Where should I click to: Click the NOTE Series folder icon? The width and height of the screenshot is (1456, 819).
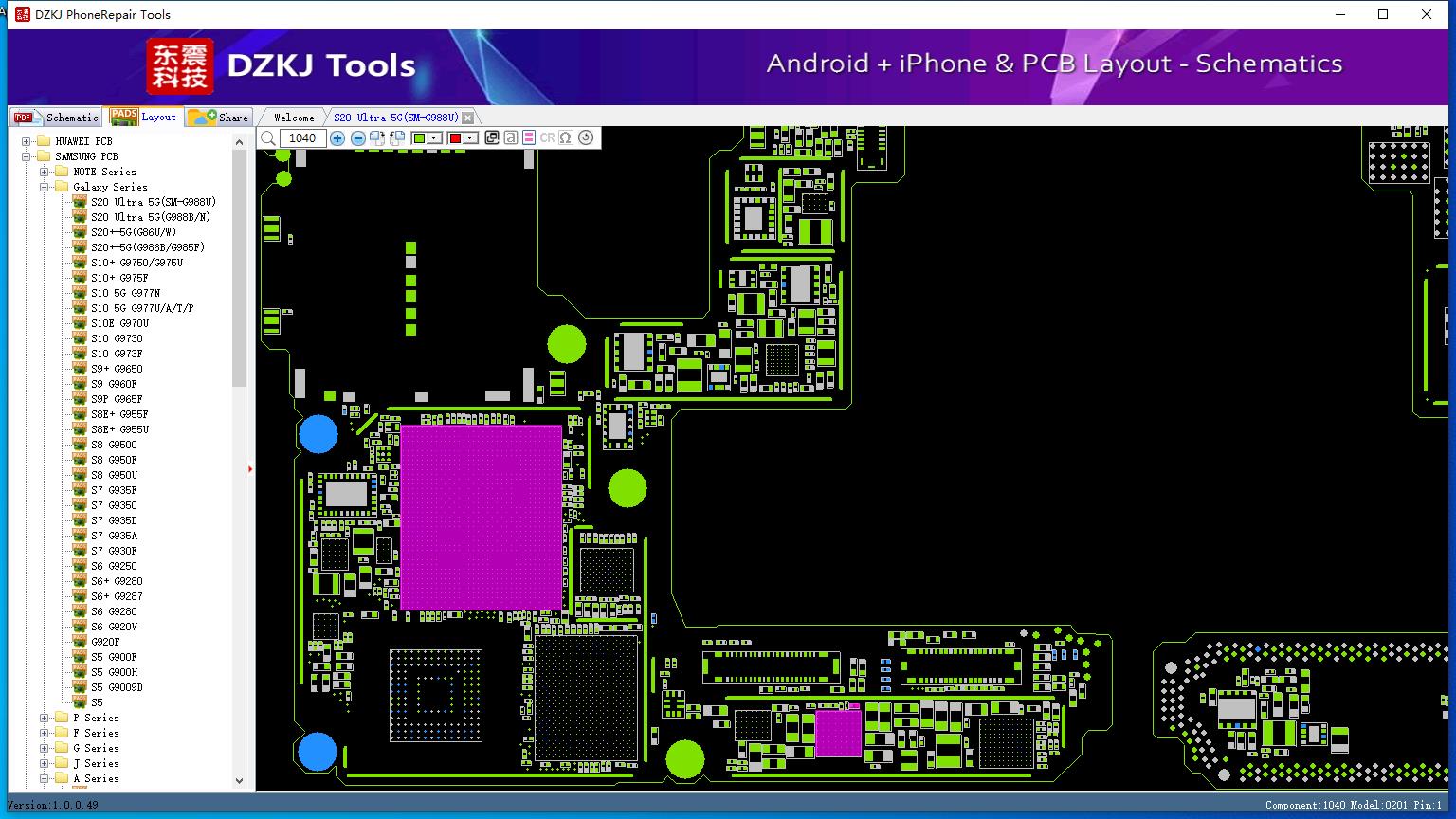click(x=62, y=172)
